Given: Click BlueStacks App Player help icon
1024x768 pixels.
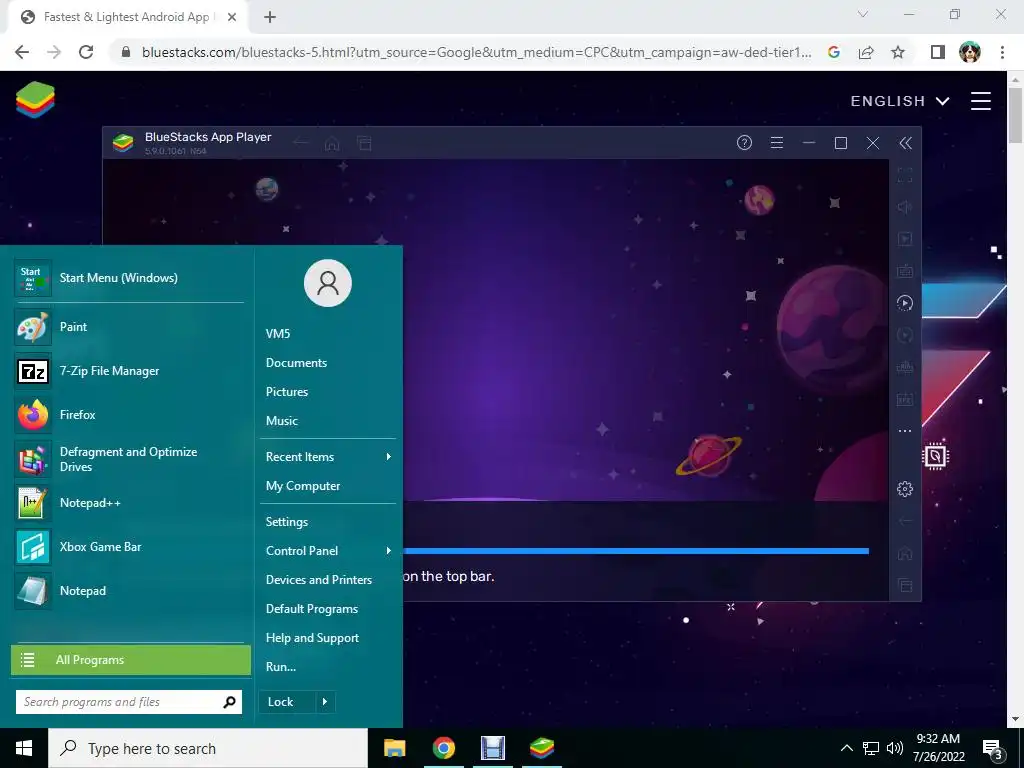Looking at the screenshot, I should [744, 142].
